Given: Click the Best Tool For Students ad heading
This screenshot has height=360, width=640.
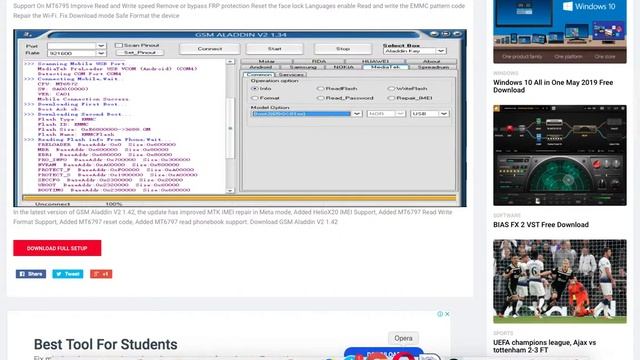Looking at the screenshot, I should [x=105, y=344].
